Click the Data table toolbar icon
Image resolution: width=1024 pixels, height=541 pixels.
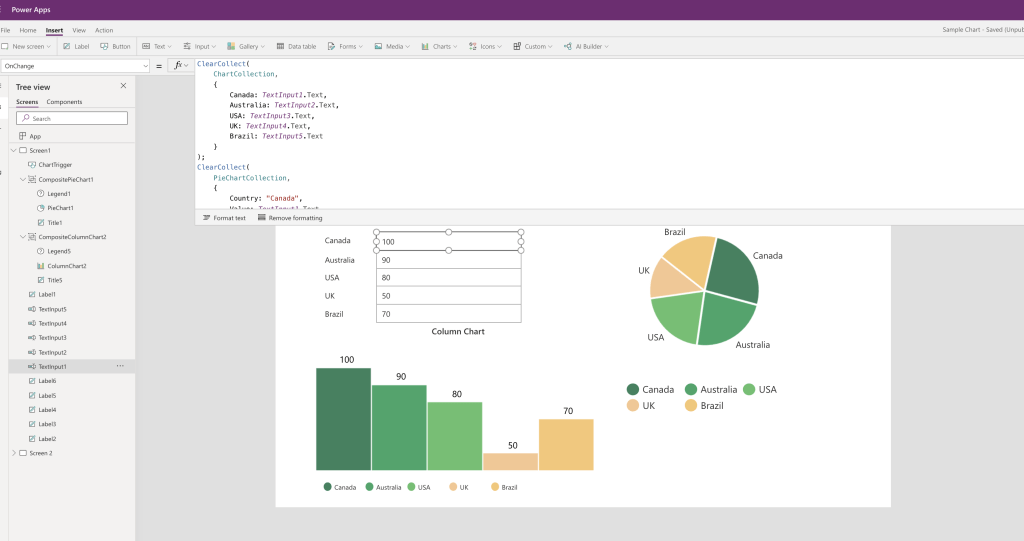(x=295, y=46)
